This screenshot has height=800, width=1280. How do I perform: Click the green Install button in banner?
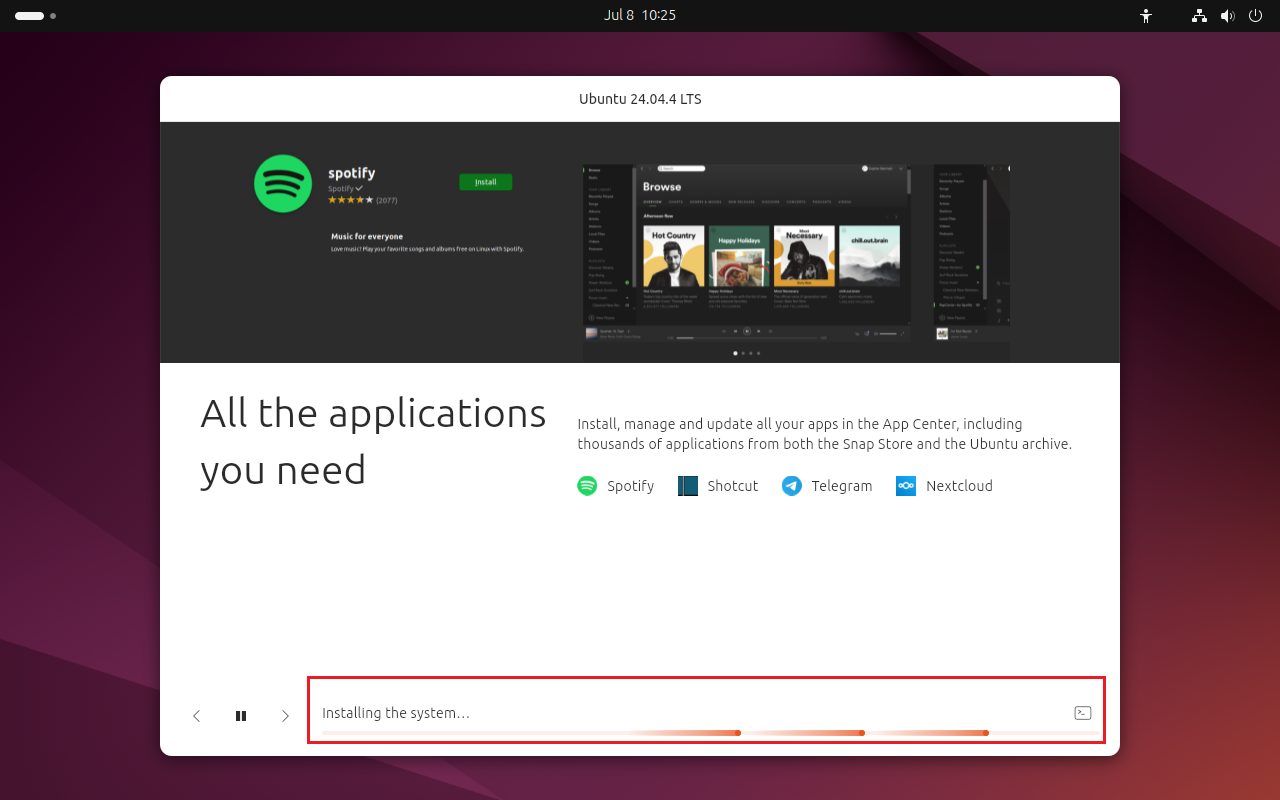coord(485,182)
